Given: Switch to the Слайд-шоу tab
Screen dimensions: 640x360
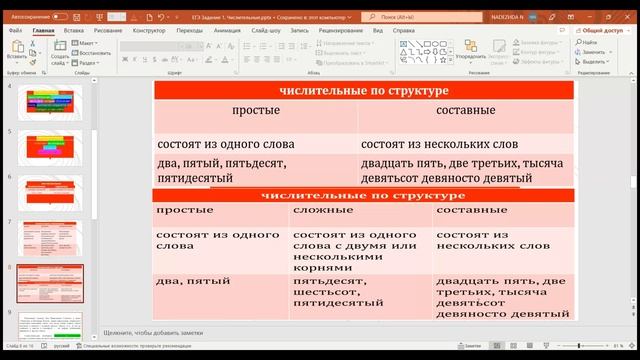Looking at the screenshot, I should pyautogui.click(x=266, y=31).
